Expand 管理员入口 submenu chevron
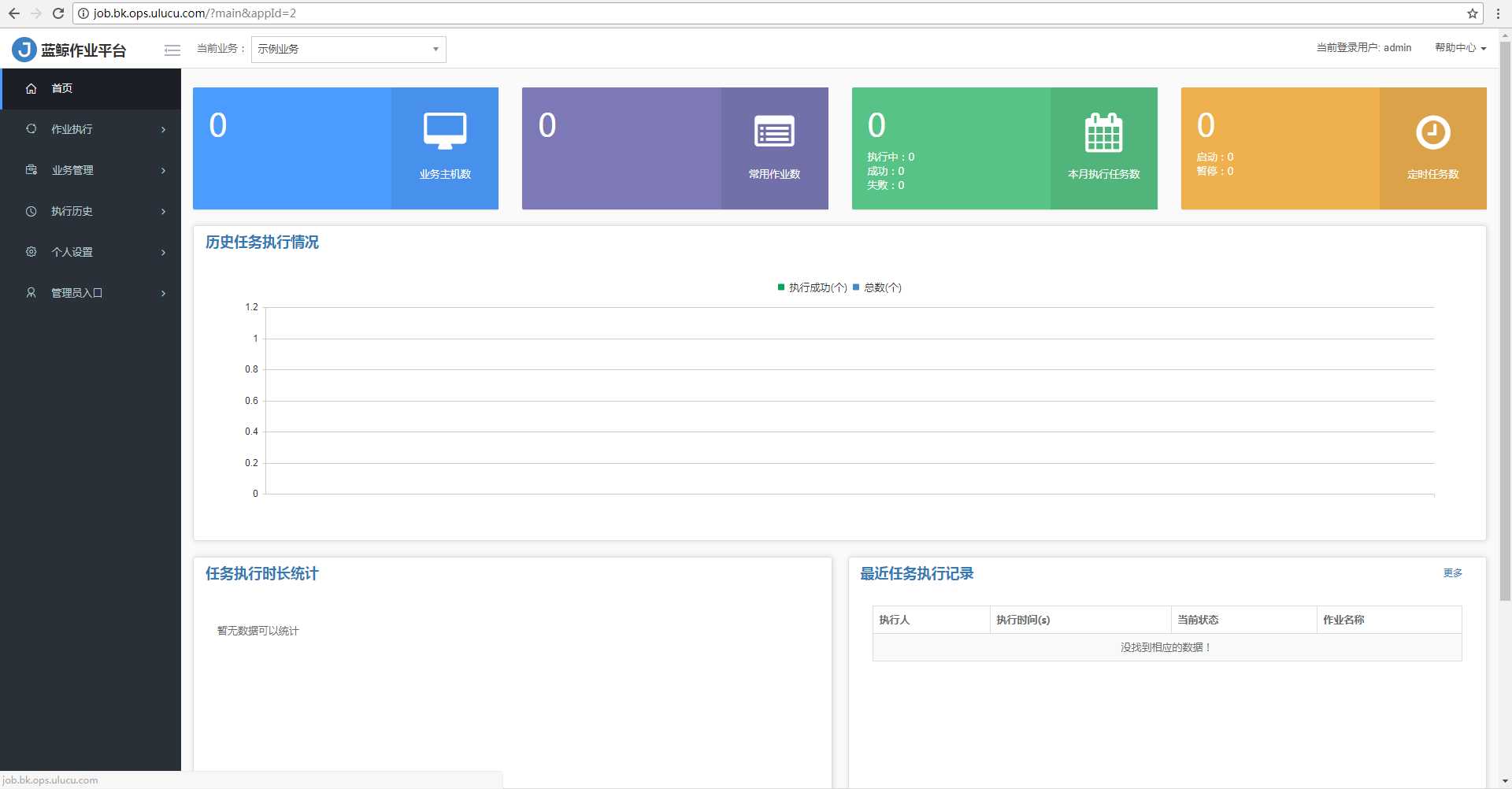The height and width of the screenshot is (789, 1512). (x=163, y=293)
